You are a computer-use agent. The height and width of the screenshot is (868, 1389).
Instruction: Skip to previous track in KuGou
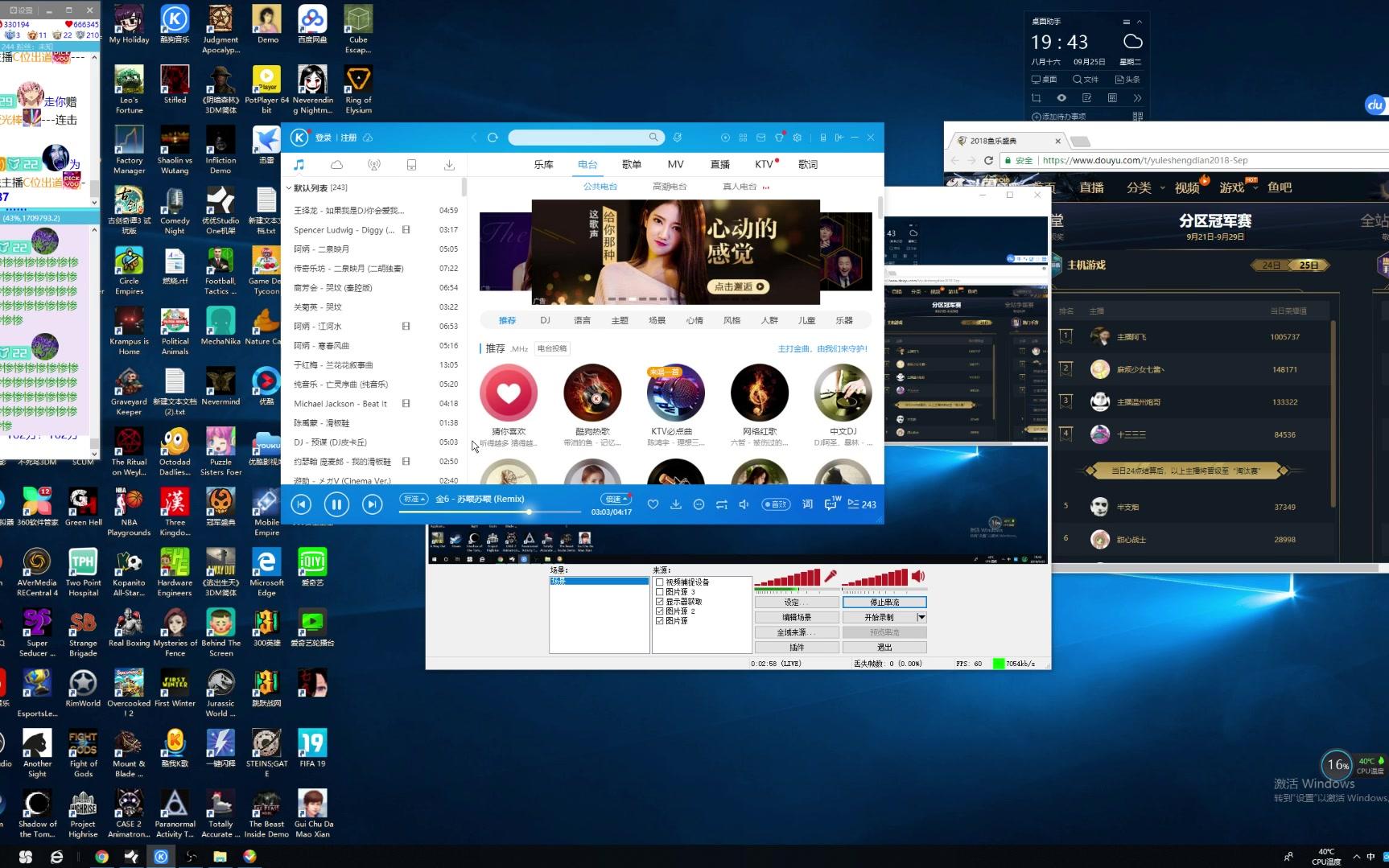[x=301, y=504]
